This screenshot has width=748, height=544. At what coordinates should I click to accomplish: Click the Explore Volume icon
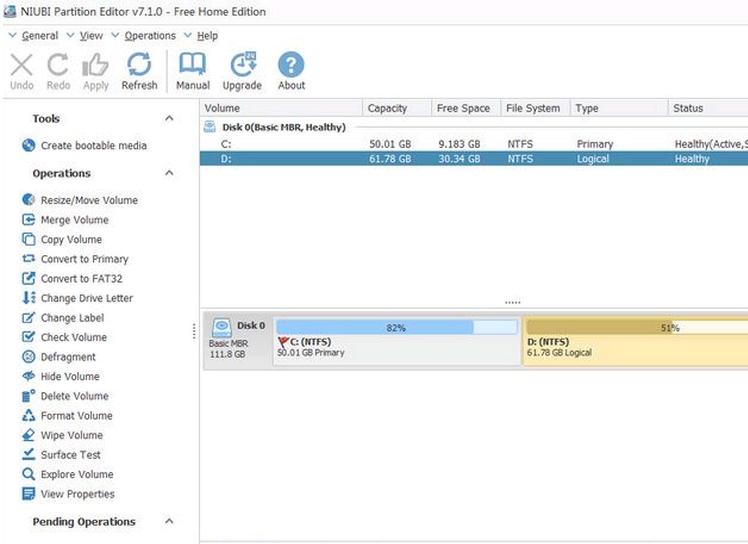[x=29, y=474]
